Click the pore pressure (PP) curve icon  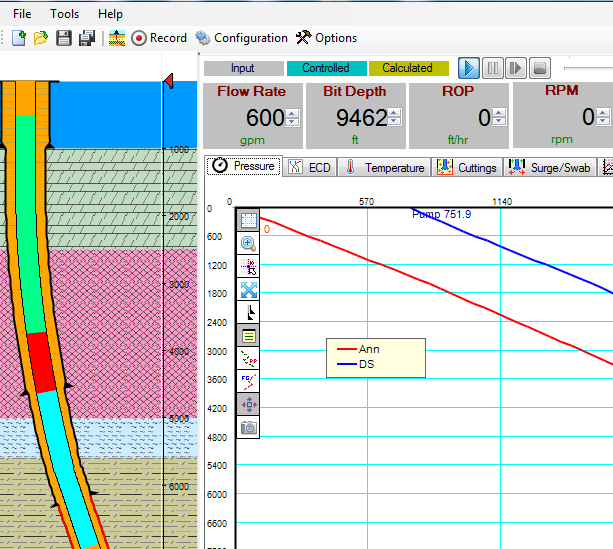pos(248,358)
